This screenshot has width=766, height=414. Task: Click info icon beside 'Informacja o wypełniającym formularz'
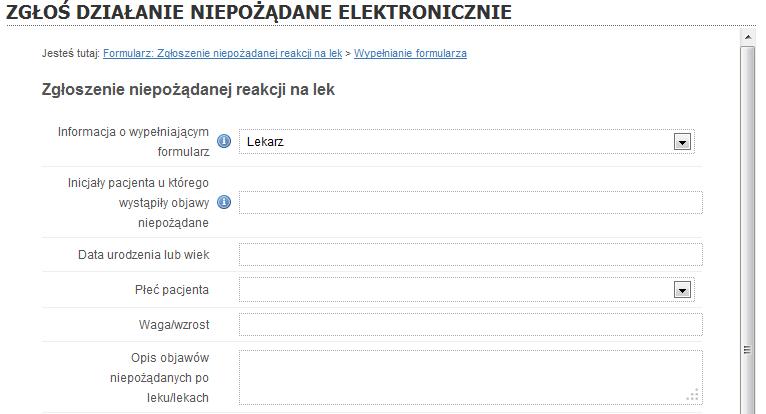tap(224, 141)
